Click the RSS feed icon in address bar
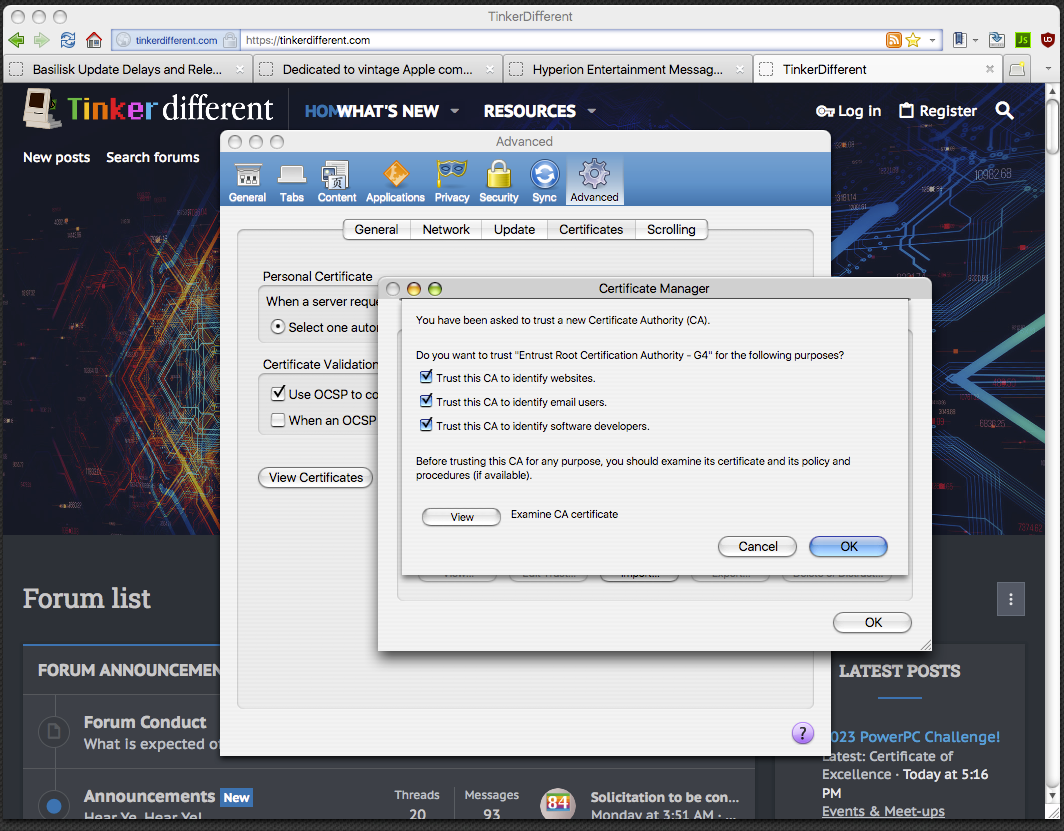This screenshot has height=831, width=1064. click(x=894, y=40)
